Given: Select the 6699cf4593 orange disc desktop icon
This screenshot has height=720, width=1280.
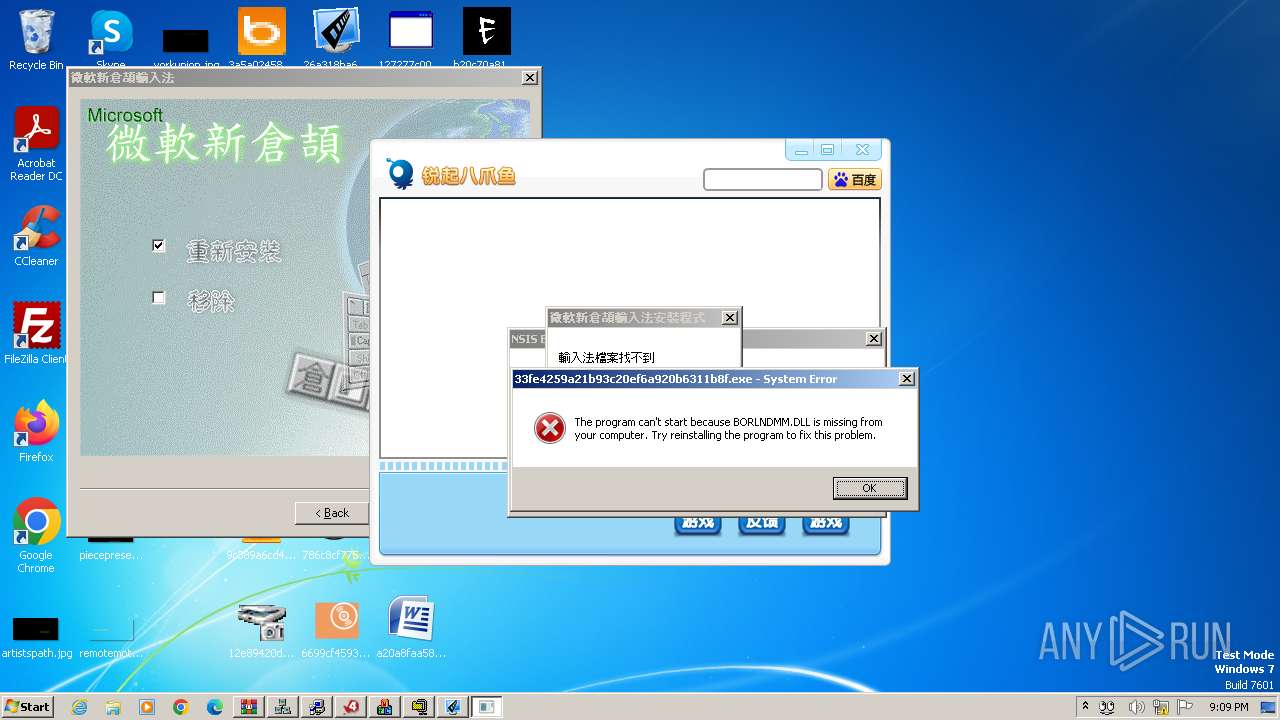Looking at the screenshot, I should click(337, 628).
